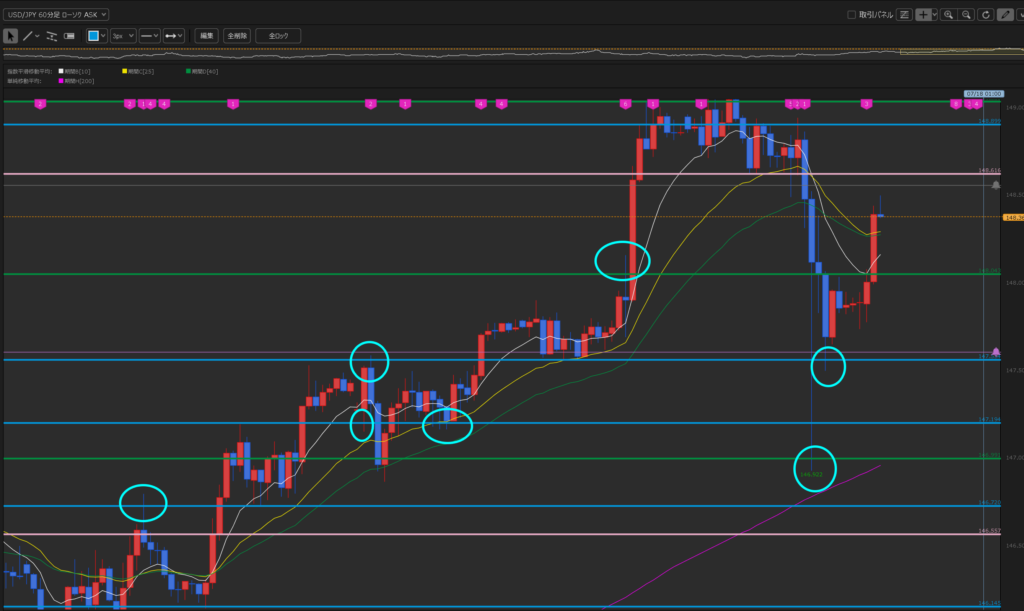Enable the 取引パネル checkbox
The height and width of the screenshot is (611, 1024).
tap(852, 14)
